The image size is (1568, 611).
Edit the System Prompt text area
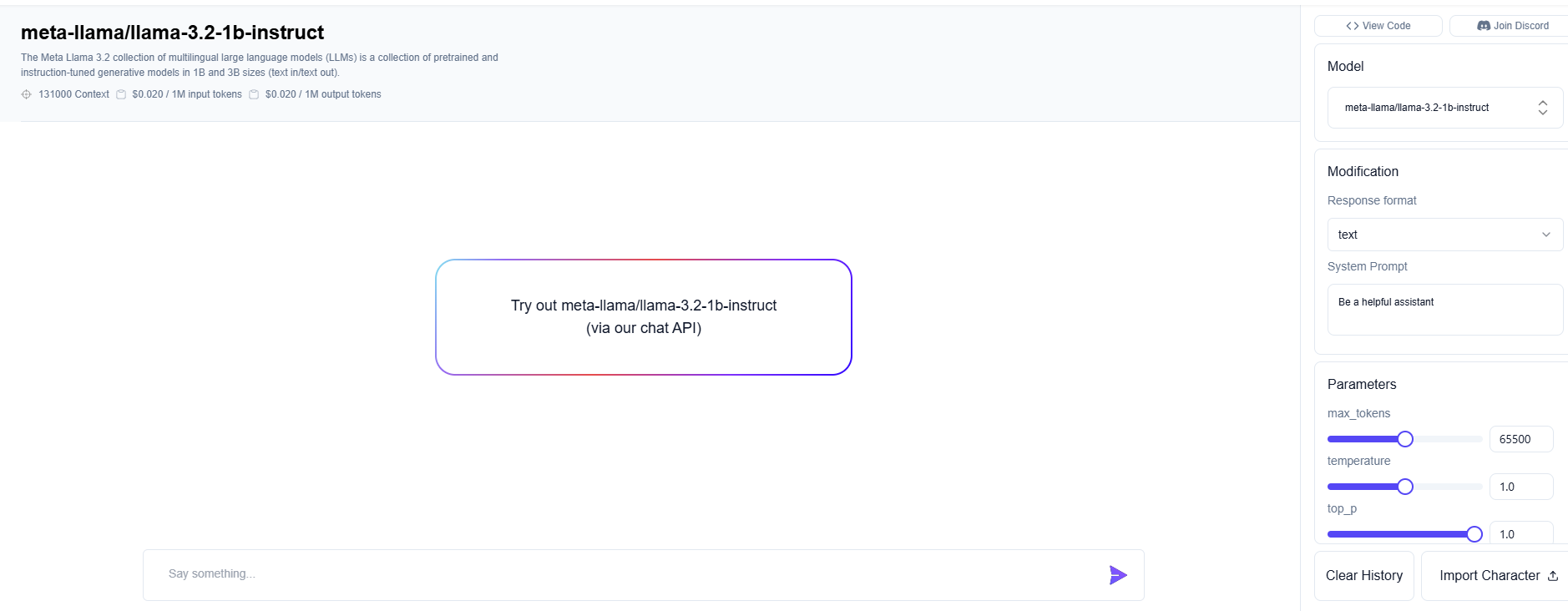pos(1445,310)
